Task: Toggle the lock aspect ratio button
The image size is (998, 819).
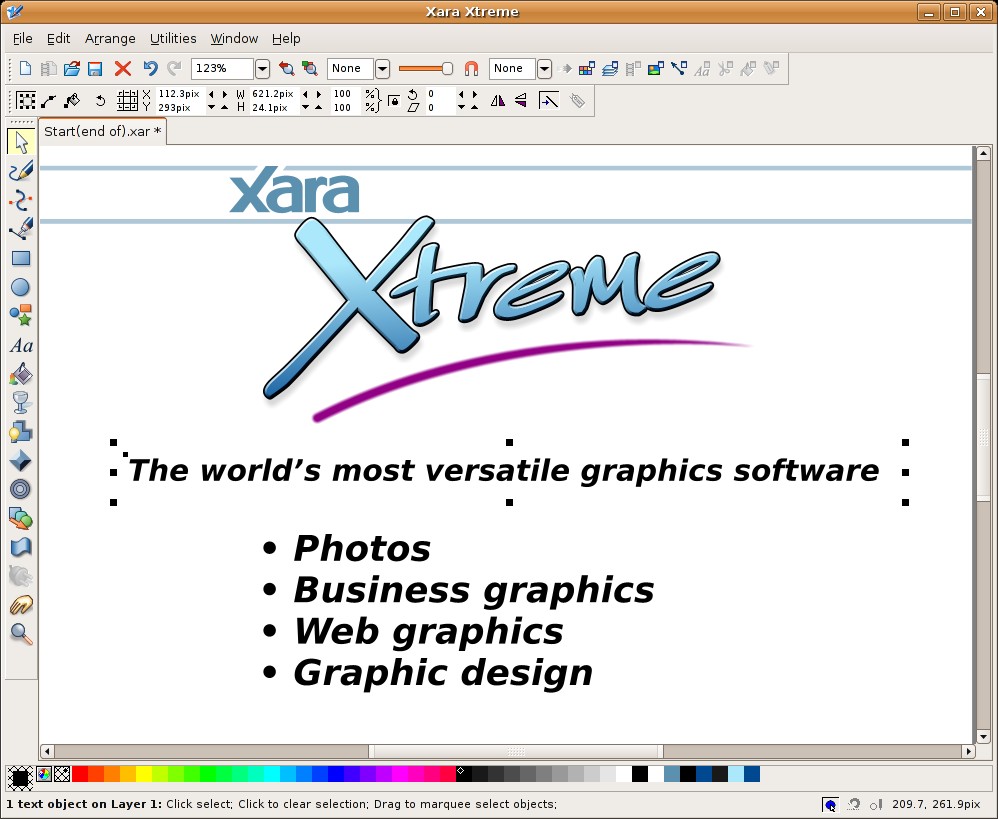Action: point(394,101)
